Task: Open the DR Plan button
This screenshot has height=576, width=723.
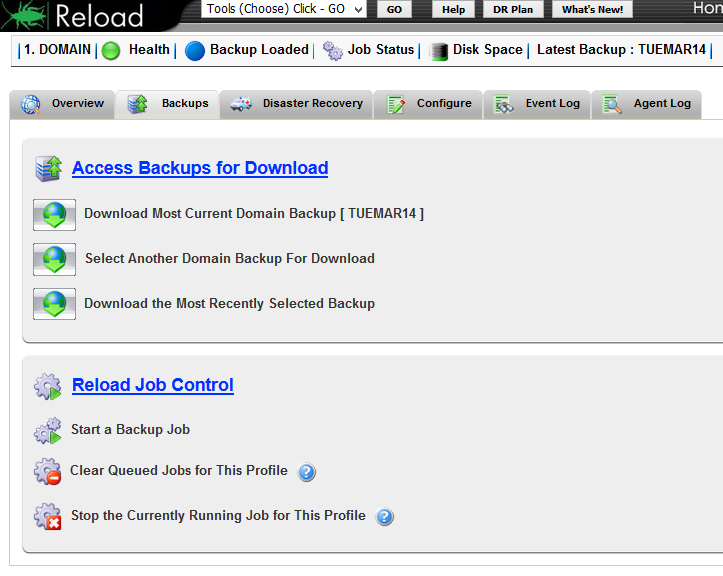Action: [513, 9]
